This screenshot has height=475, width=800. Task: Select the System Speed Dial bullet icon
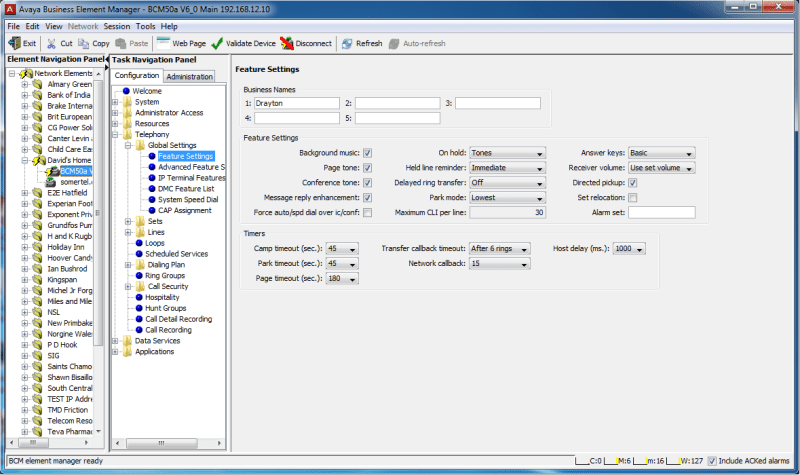[x=152, y=199]
